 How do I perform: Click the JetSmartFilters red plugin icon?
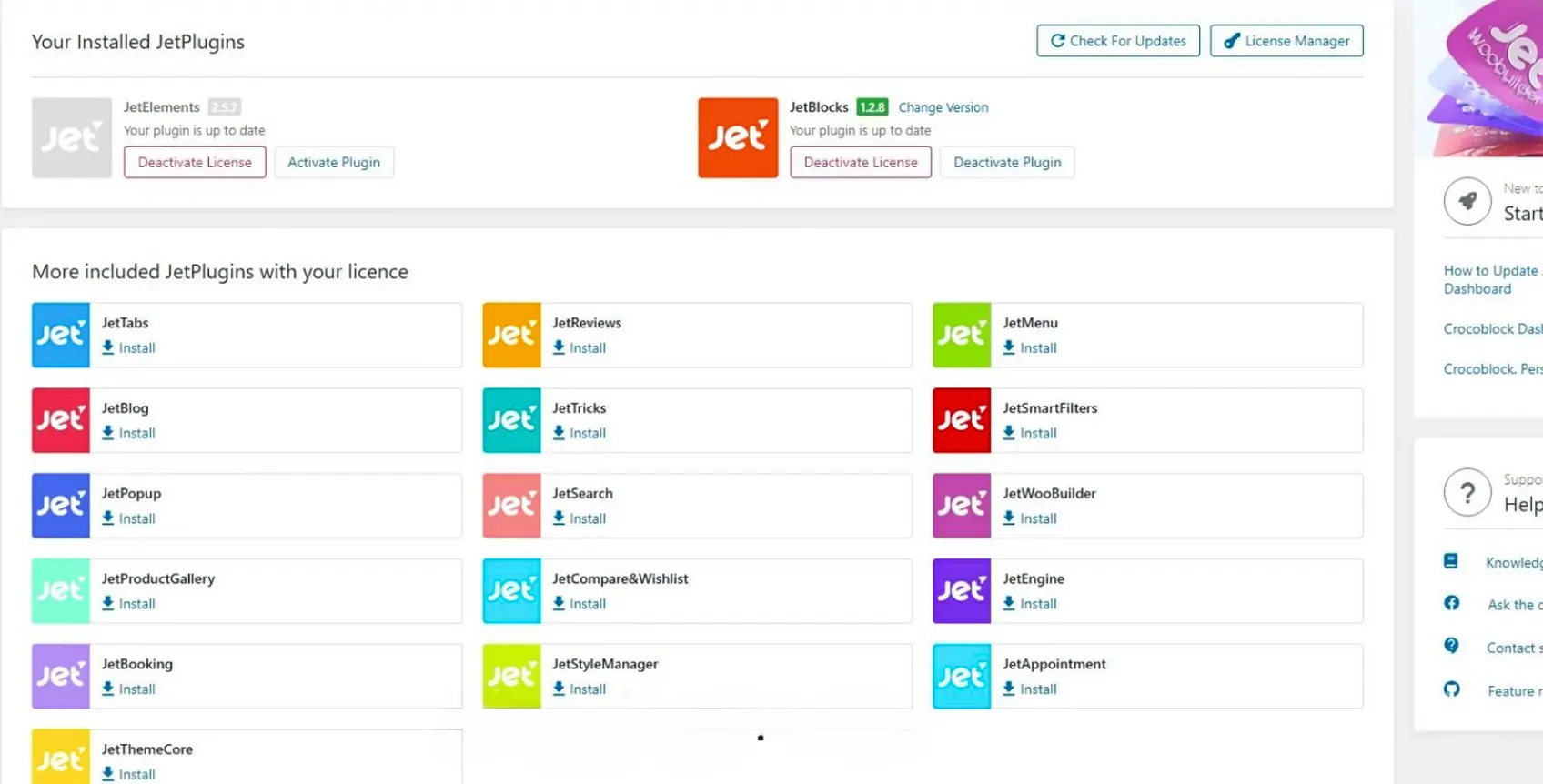click(962, 420)
